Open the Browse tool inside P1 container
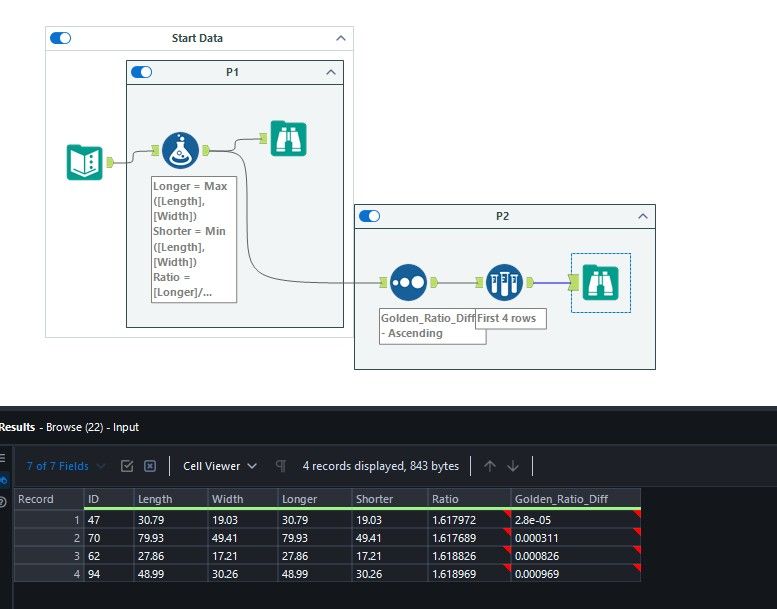 click(288, 138)
